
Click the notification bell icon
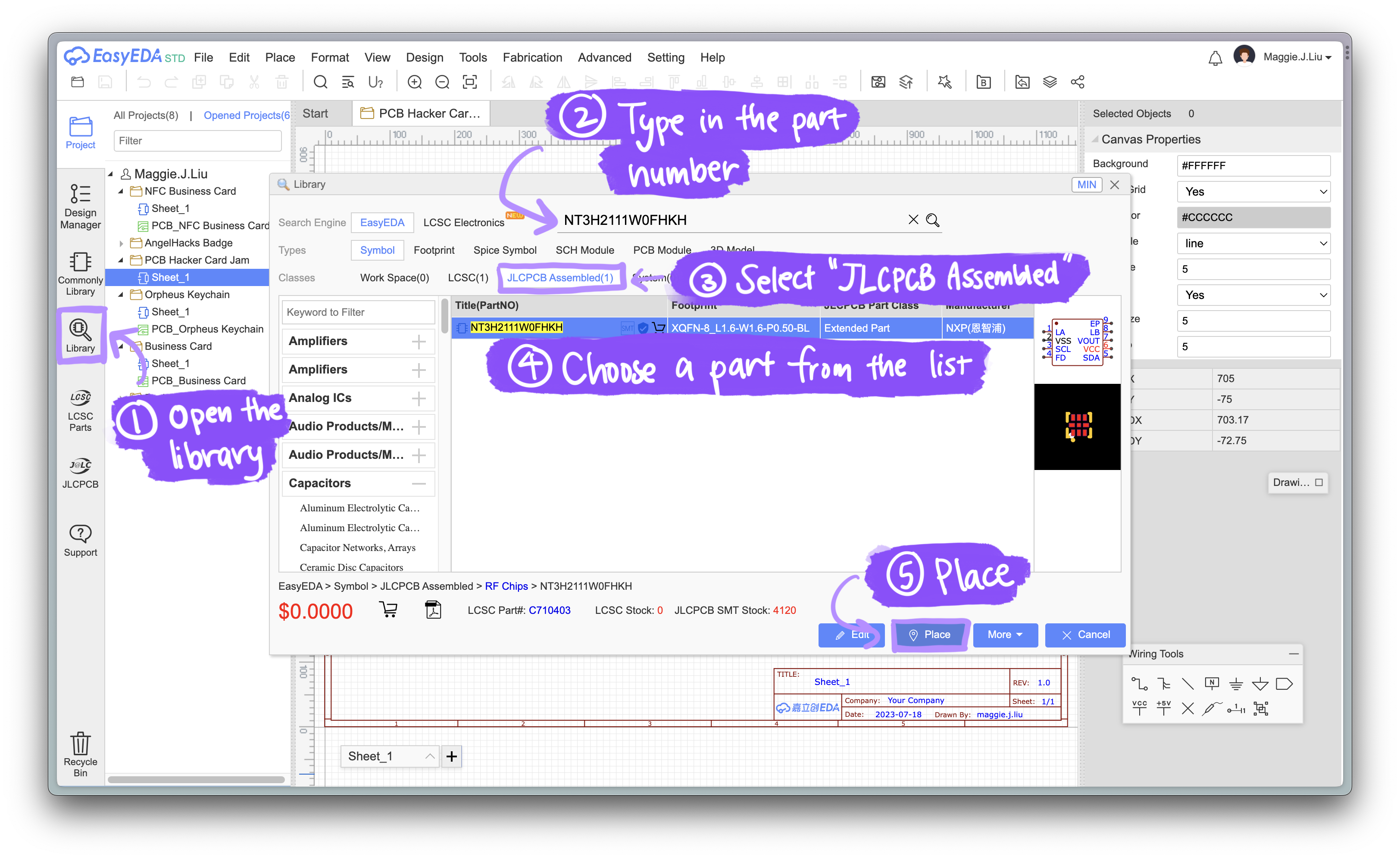[1215, 58]
